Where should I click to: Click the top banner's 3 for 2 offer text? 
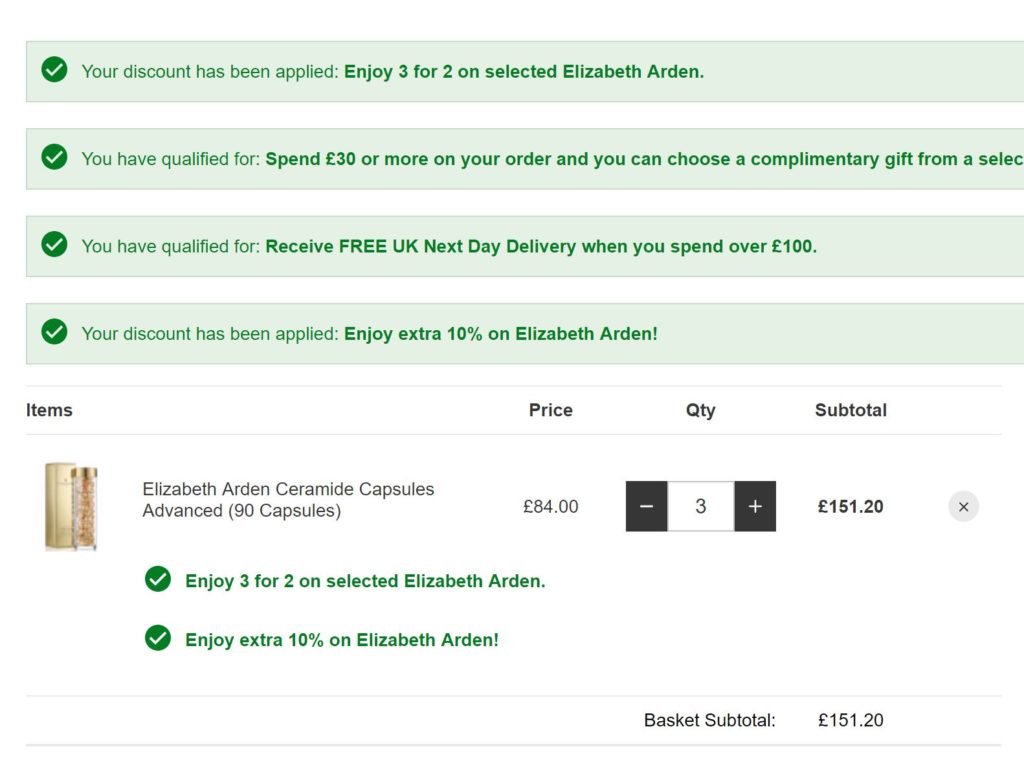523,72
